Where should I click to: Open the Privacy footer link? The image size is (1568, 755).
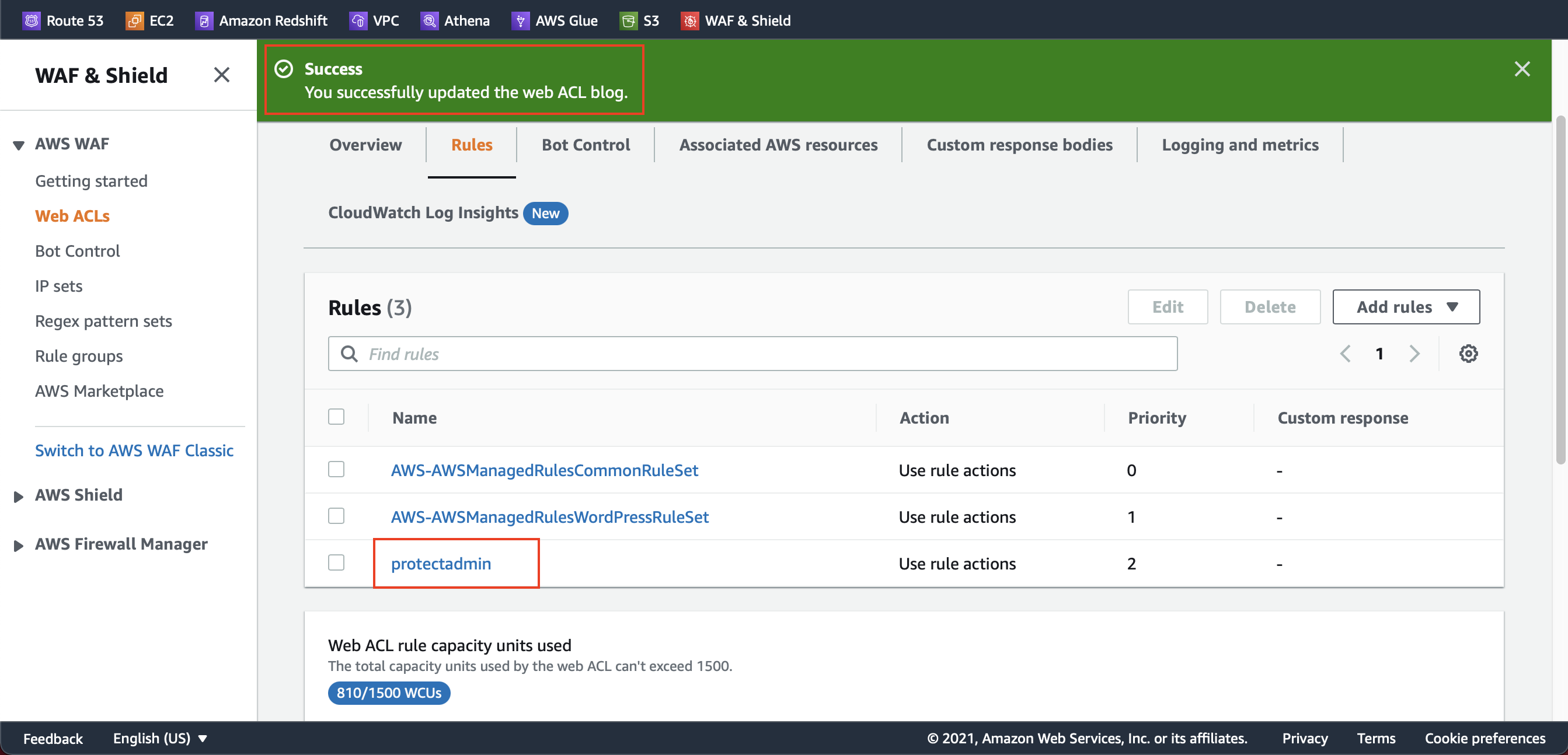[x=1305, y=738]
